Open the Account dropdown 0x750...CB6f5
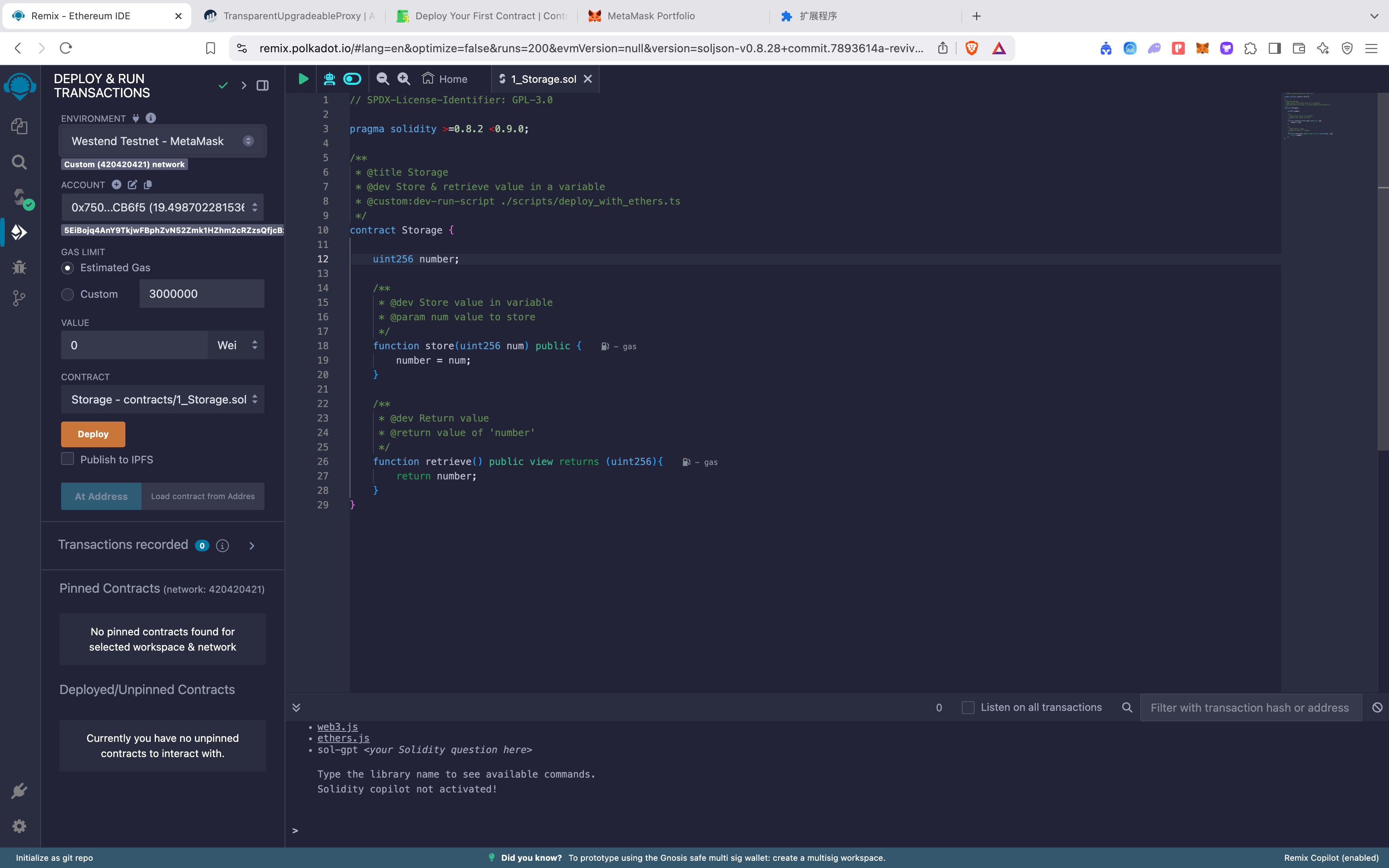 point(162,207)
